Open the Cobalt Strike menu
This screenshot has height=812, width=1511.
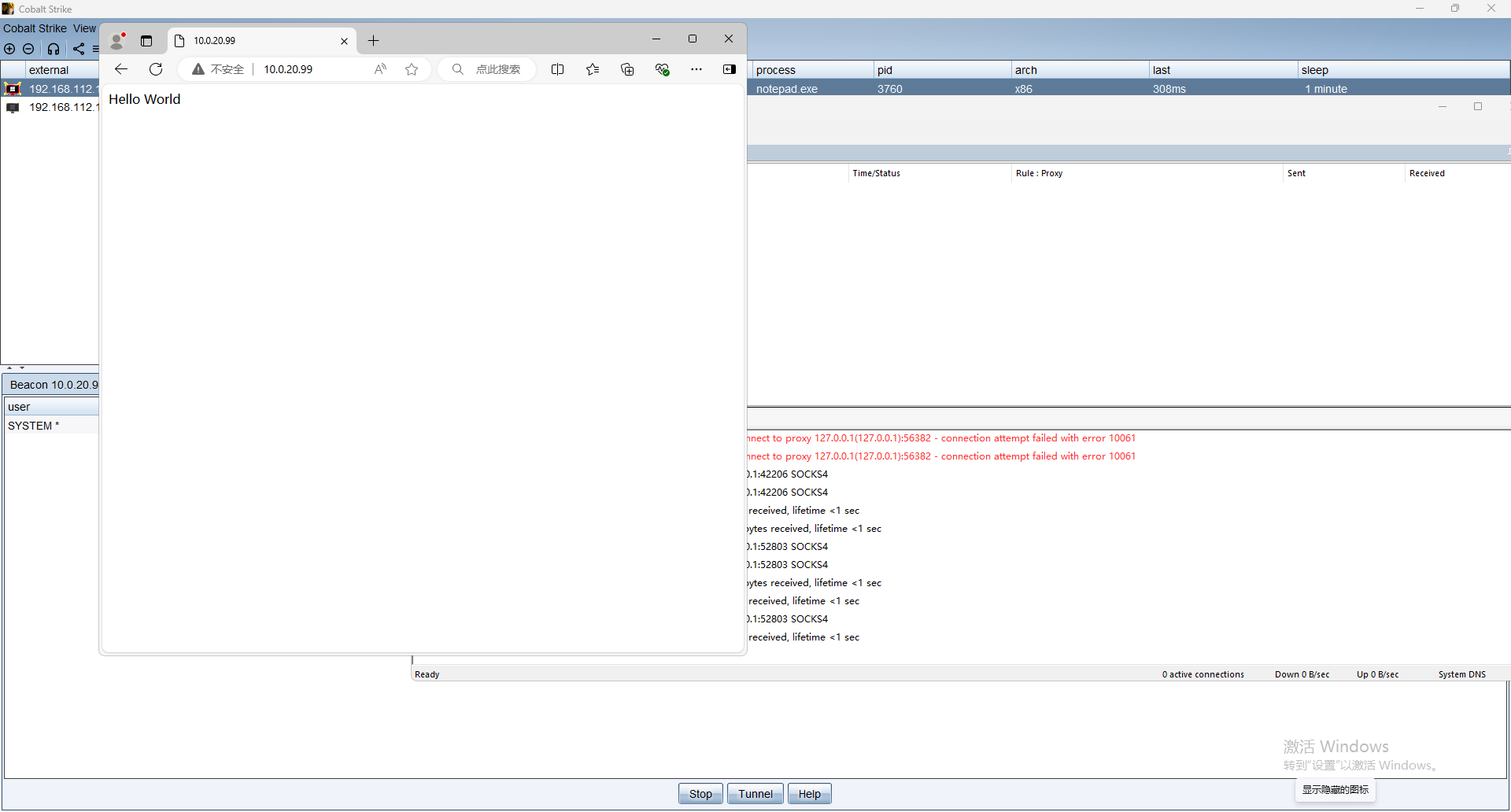coord(35,28)
